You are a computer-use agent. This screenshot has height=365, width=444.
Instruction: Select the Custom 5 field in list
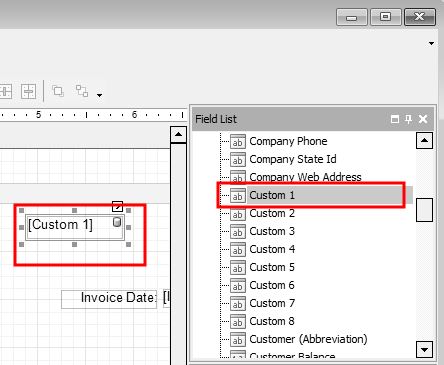272,267
